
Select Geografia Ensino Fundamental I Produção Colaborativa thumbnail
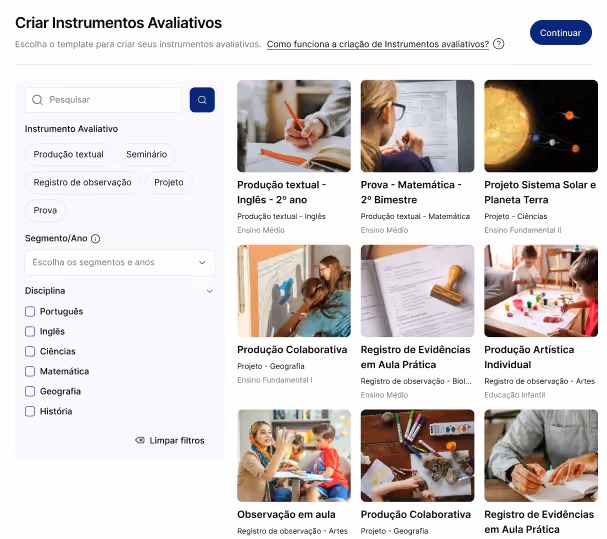(294, 291)
